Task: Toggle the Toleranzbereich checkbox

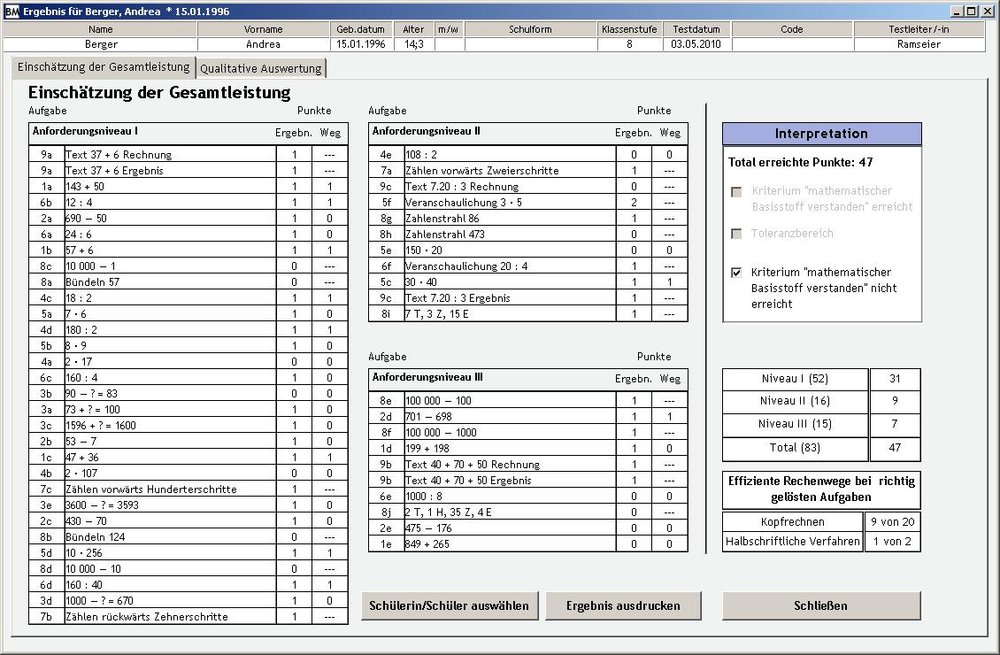Action: [x=736, y=234]
